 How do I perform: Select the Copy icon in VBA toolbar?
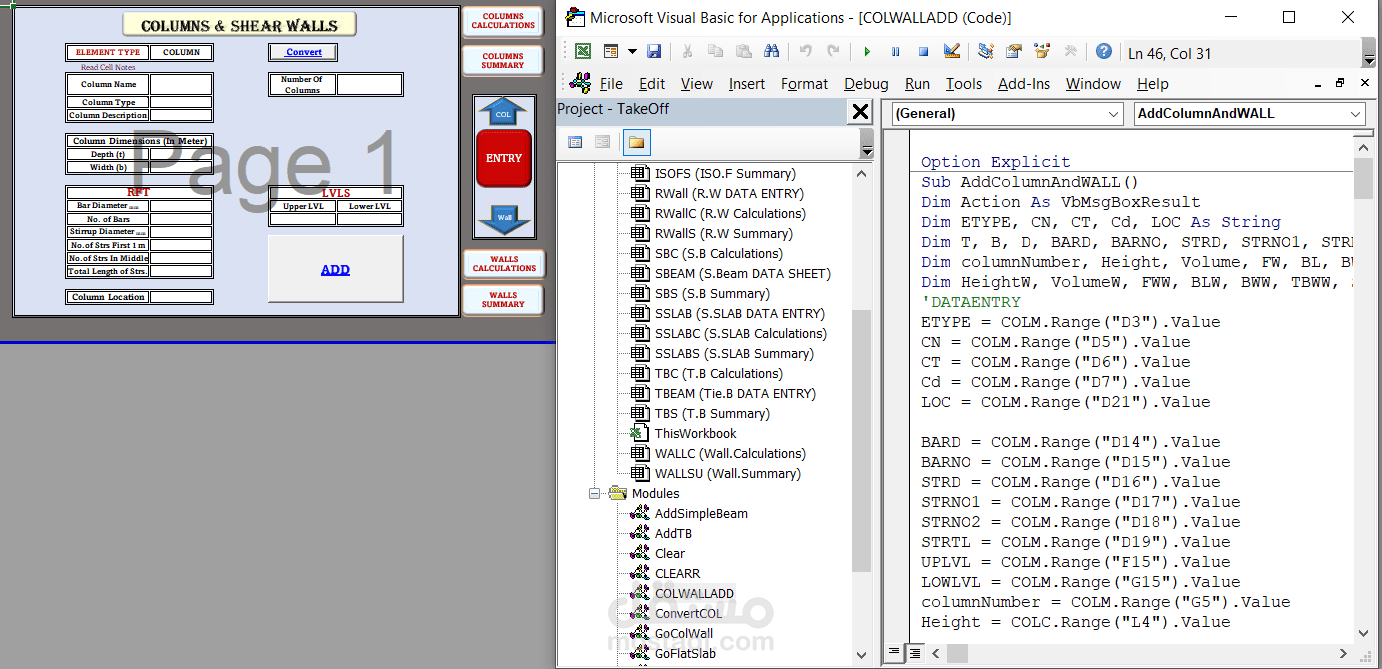715,51
